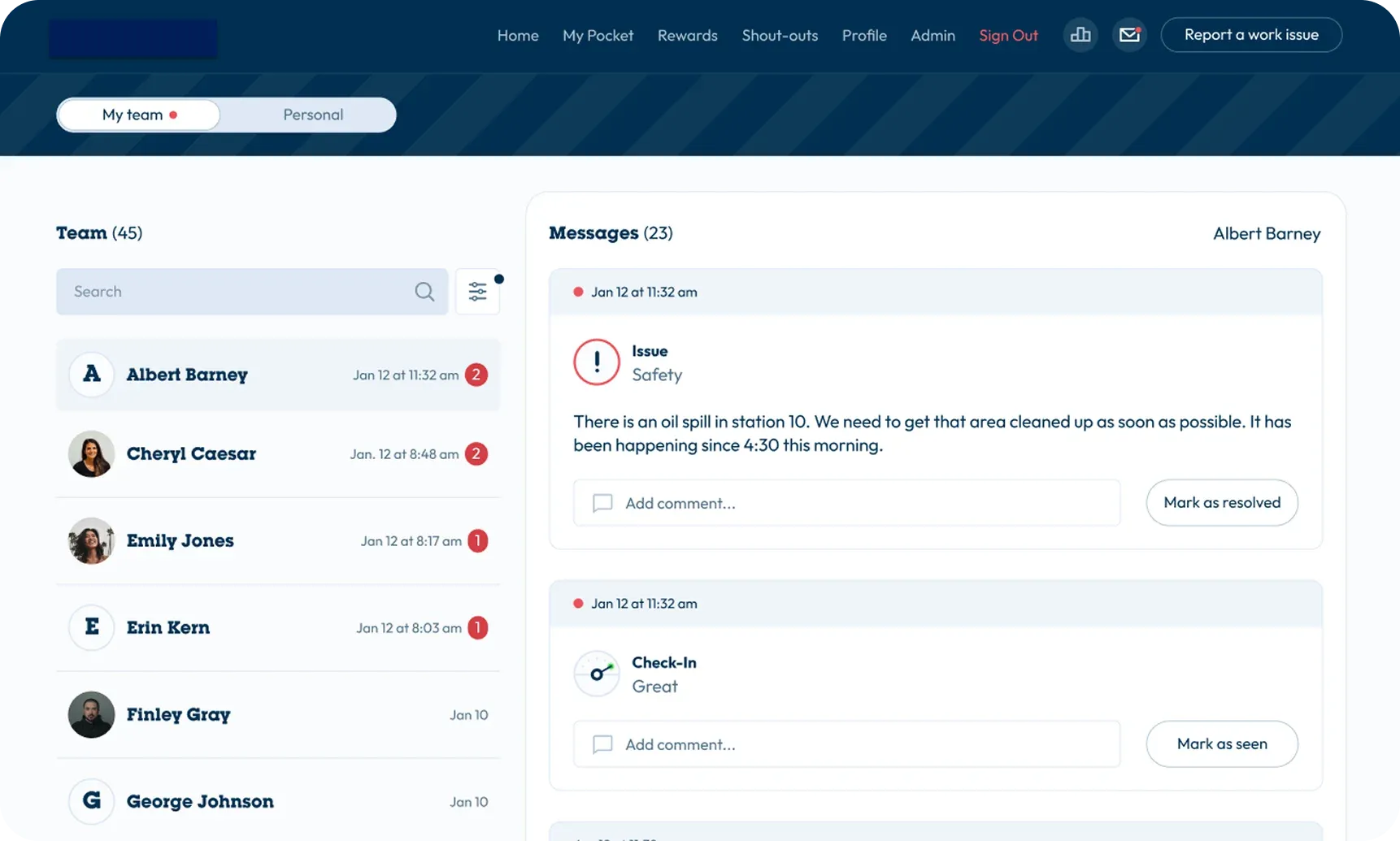Mark the Check-In message as seen

[x=1221, y=743]
